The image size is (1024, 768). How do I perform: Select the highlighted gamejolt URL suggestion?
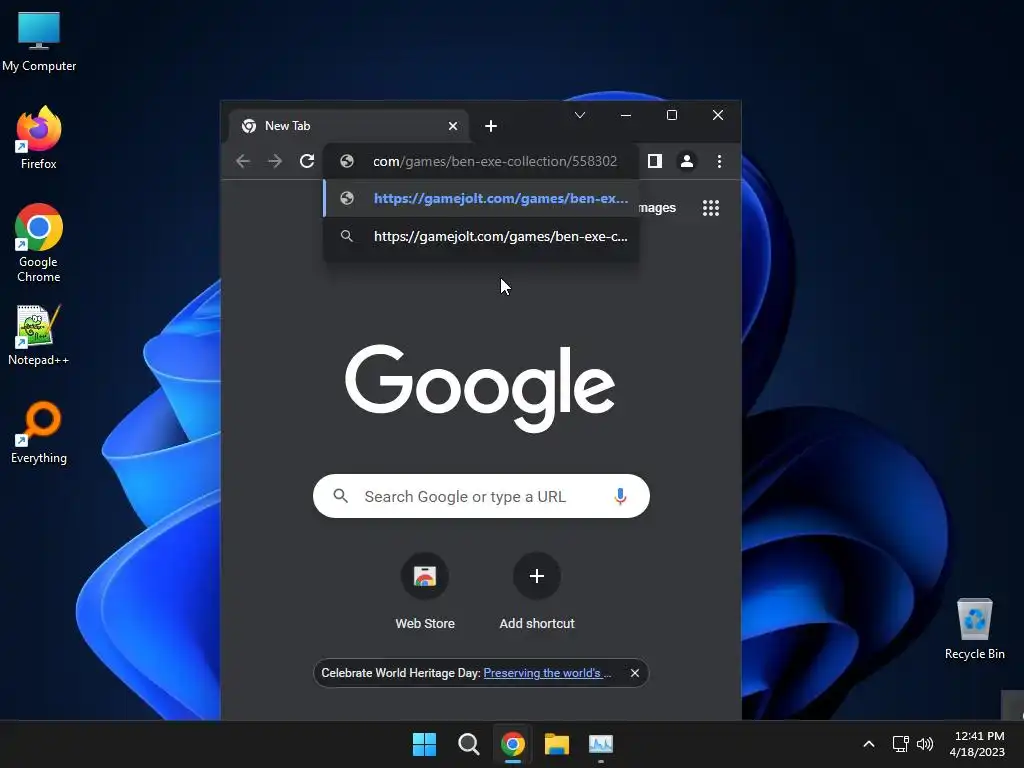[481, 198]
